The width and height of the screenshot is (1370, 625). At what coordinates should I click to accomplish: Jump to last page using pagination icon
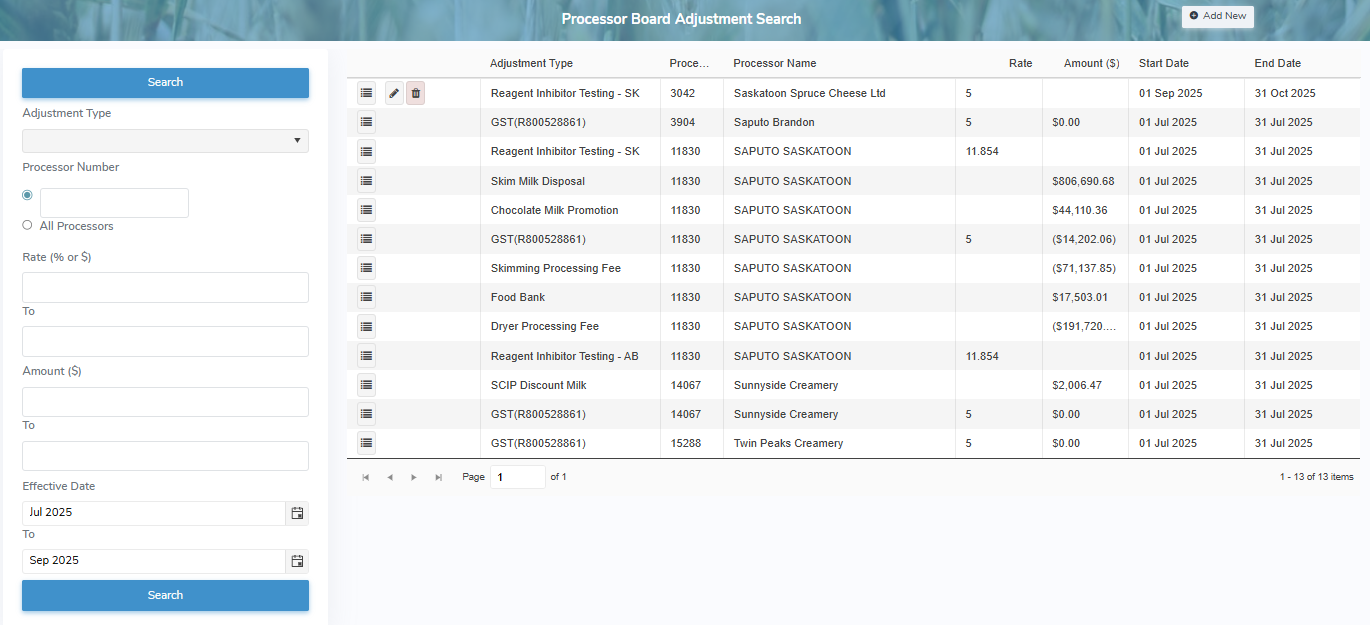coord(438,477)
